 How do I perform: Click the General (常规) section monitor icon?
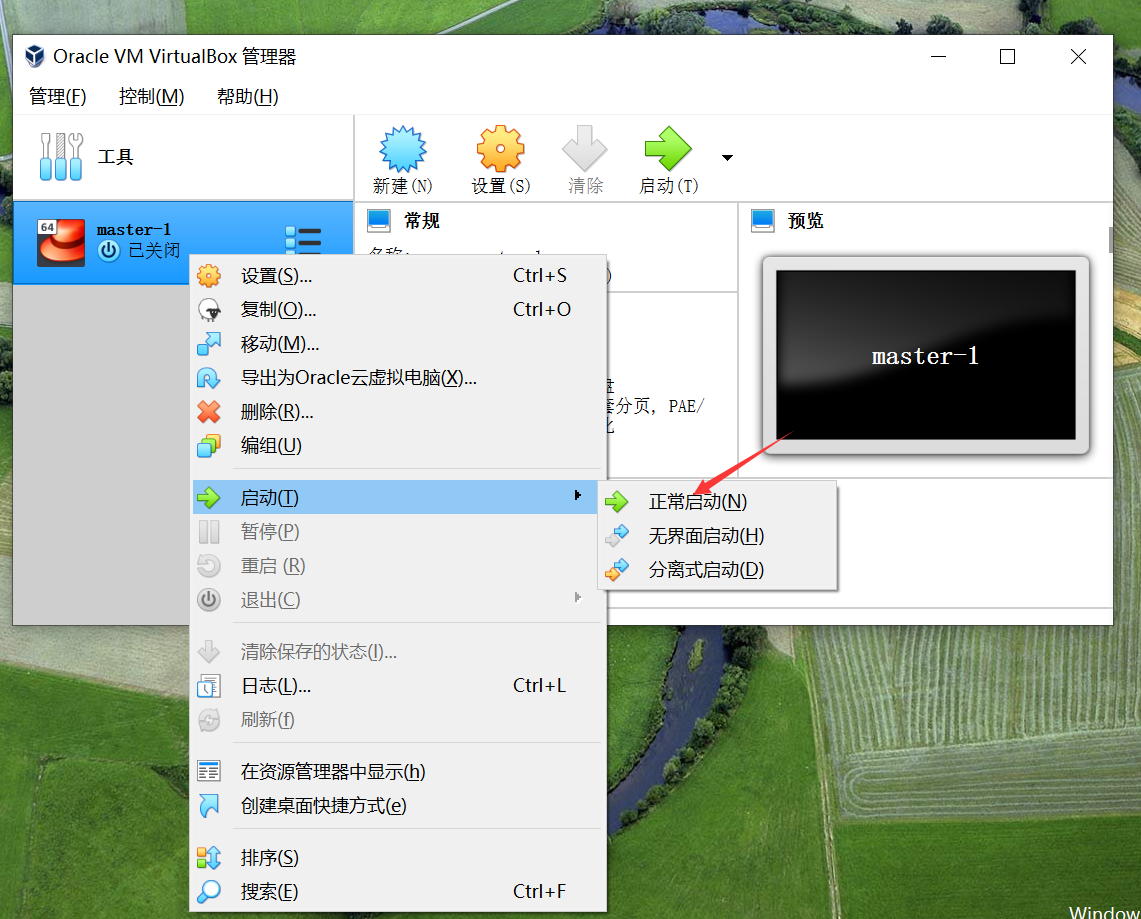379,220
